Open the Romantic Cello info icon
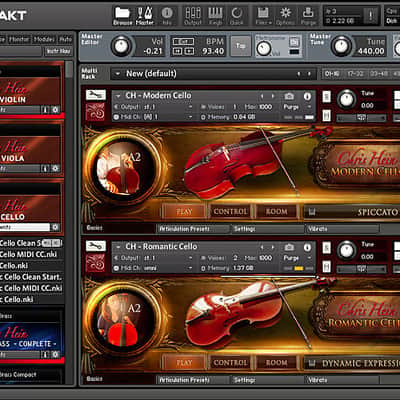This screenshot has height=400, width=400. click(x=307, y=247)
